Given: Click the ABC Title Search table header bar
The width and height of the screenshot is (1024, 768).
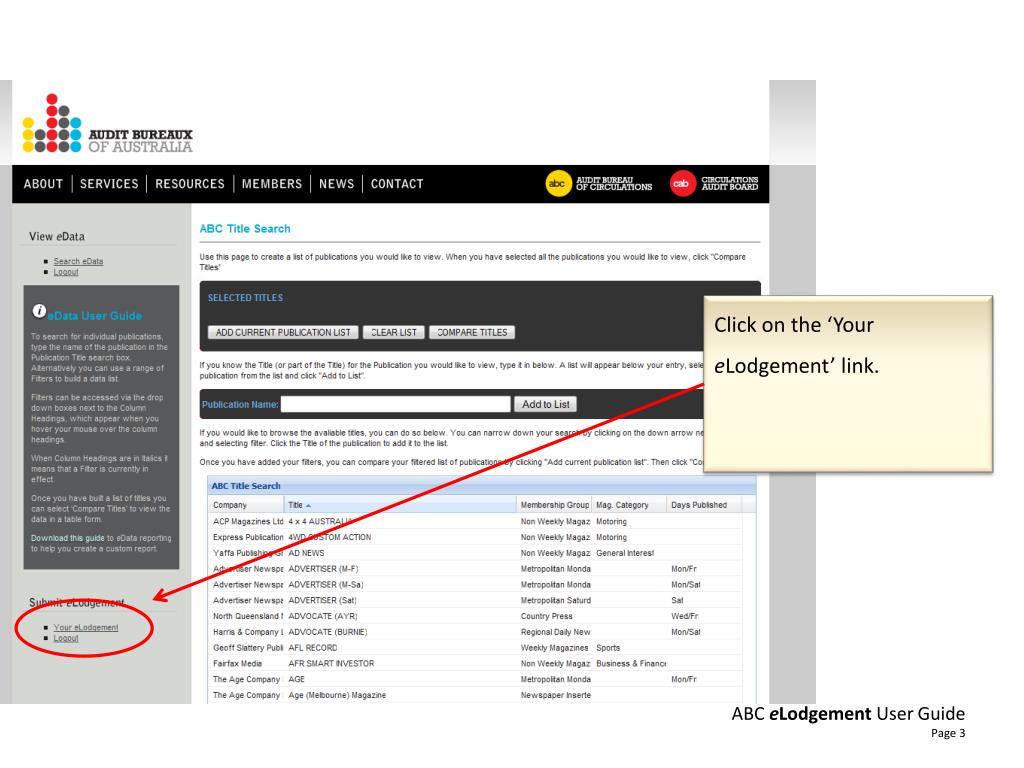Looking at the screenshot, I should 482,486.
